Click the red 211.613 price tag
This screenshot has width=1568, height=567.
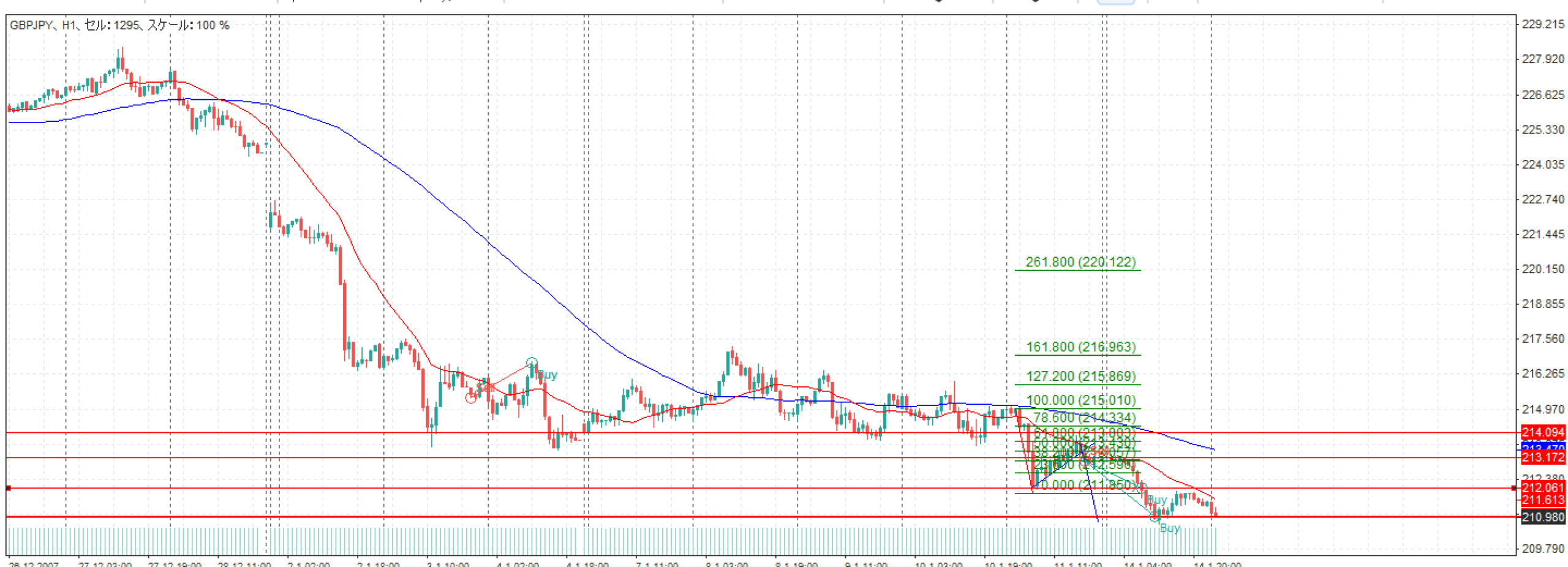[x=1542, y=500]
